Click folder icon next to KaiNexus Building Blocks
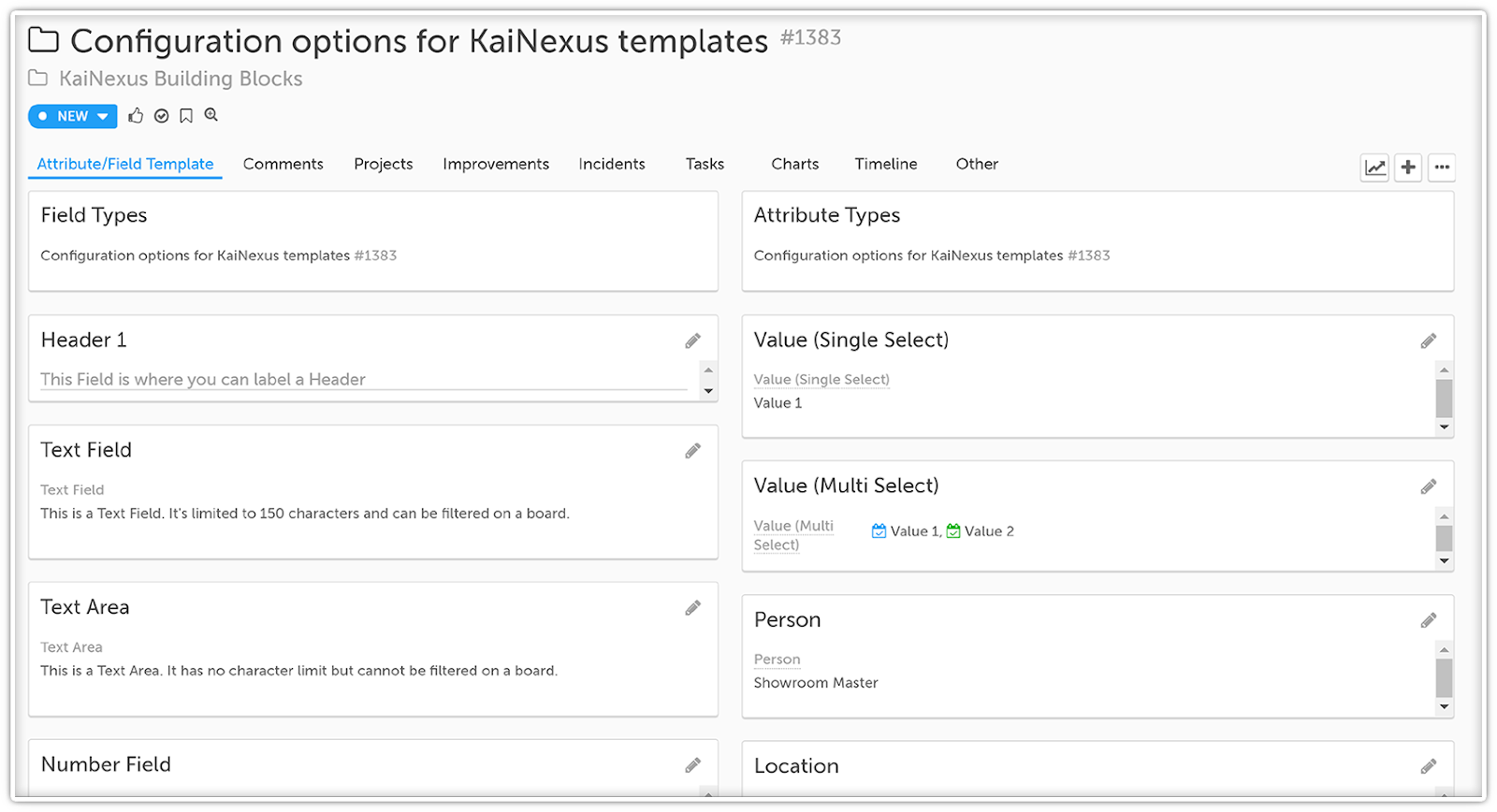 point(37,78)
